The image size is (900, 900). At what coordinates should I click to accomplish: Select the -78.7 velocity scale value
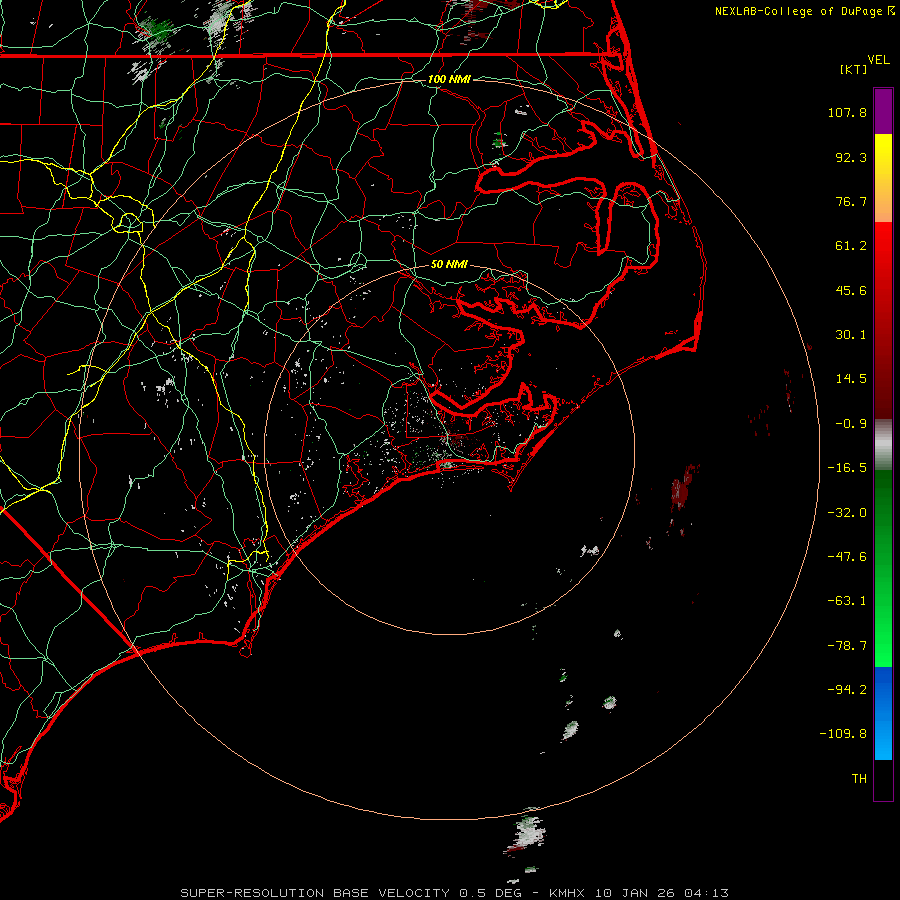[847, 646]
